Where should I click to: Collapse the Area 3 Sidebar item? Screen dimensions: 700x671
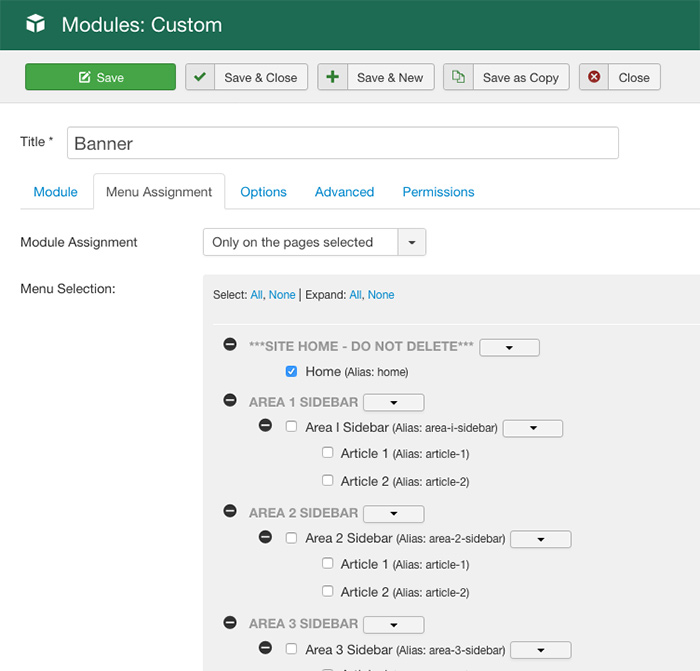pyautogui.click(x=265, y=647)
